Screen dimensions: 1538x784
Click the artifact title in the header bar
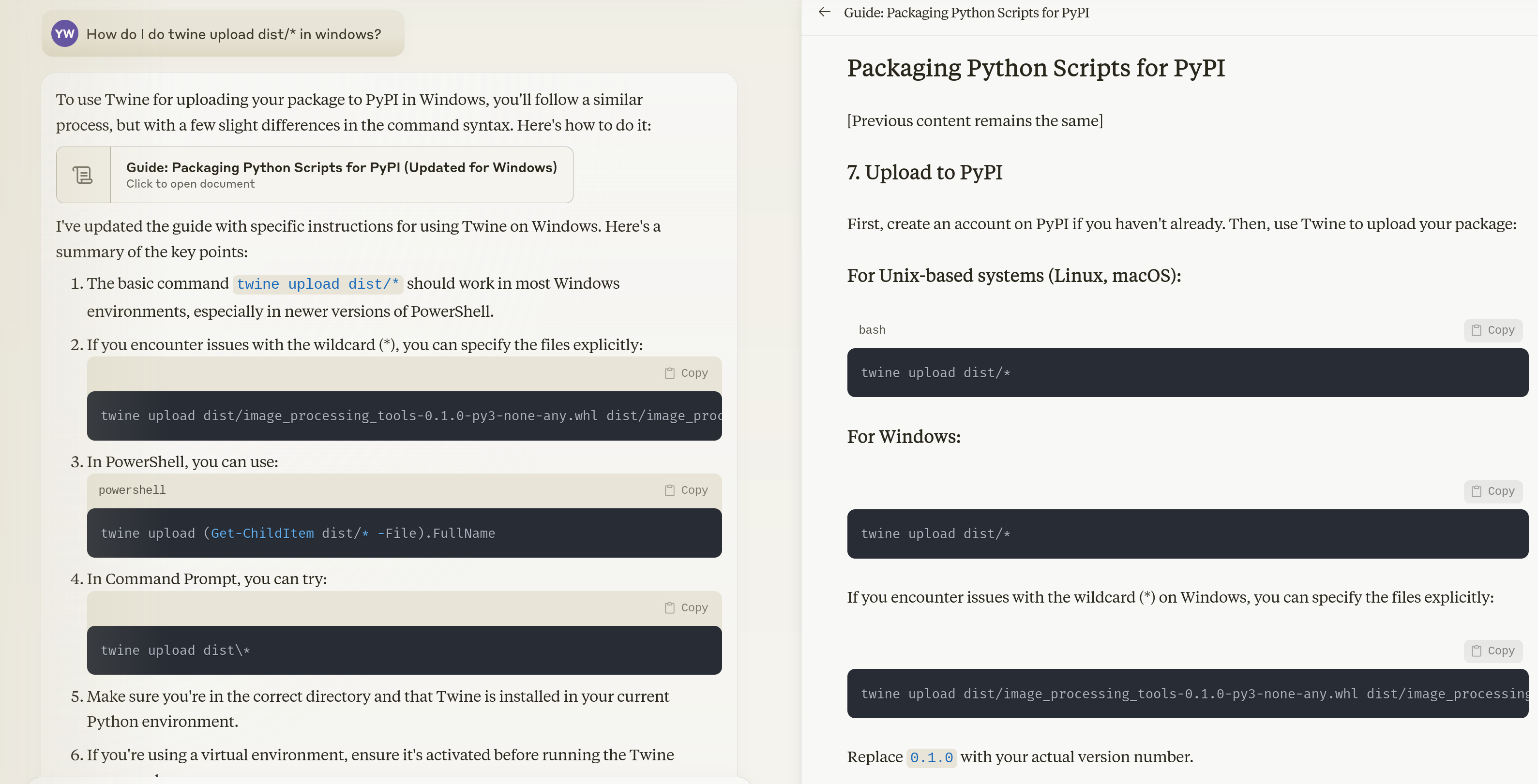point(966,13)
